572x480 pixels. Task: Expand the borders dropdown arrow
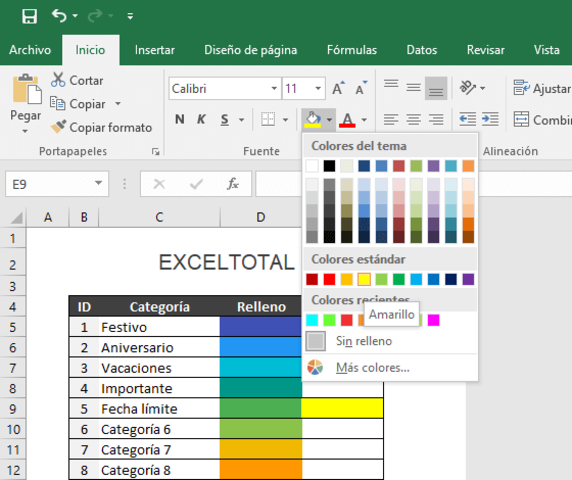[x=285, y=120]
